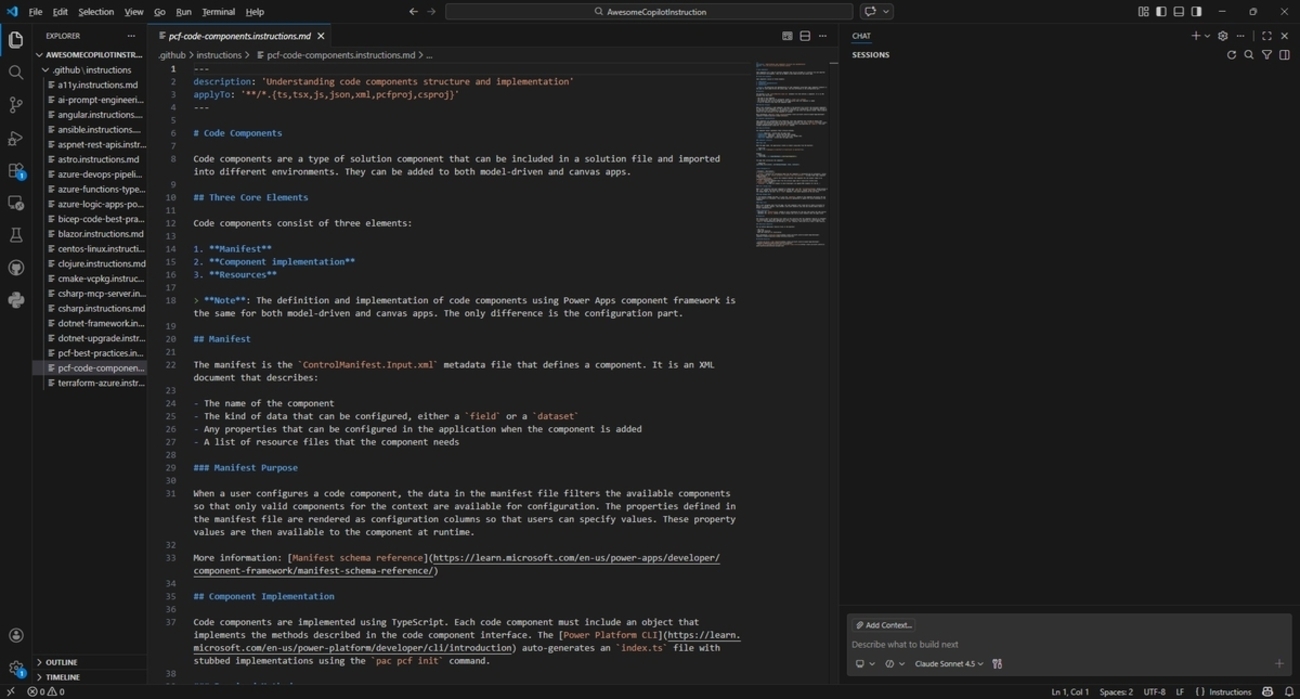Toggle the primary side bar visibility

coord(1161,12)
